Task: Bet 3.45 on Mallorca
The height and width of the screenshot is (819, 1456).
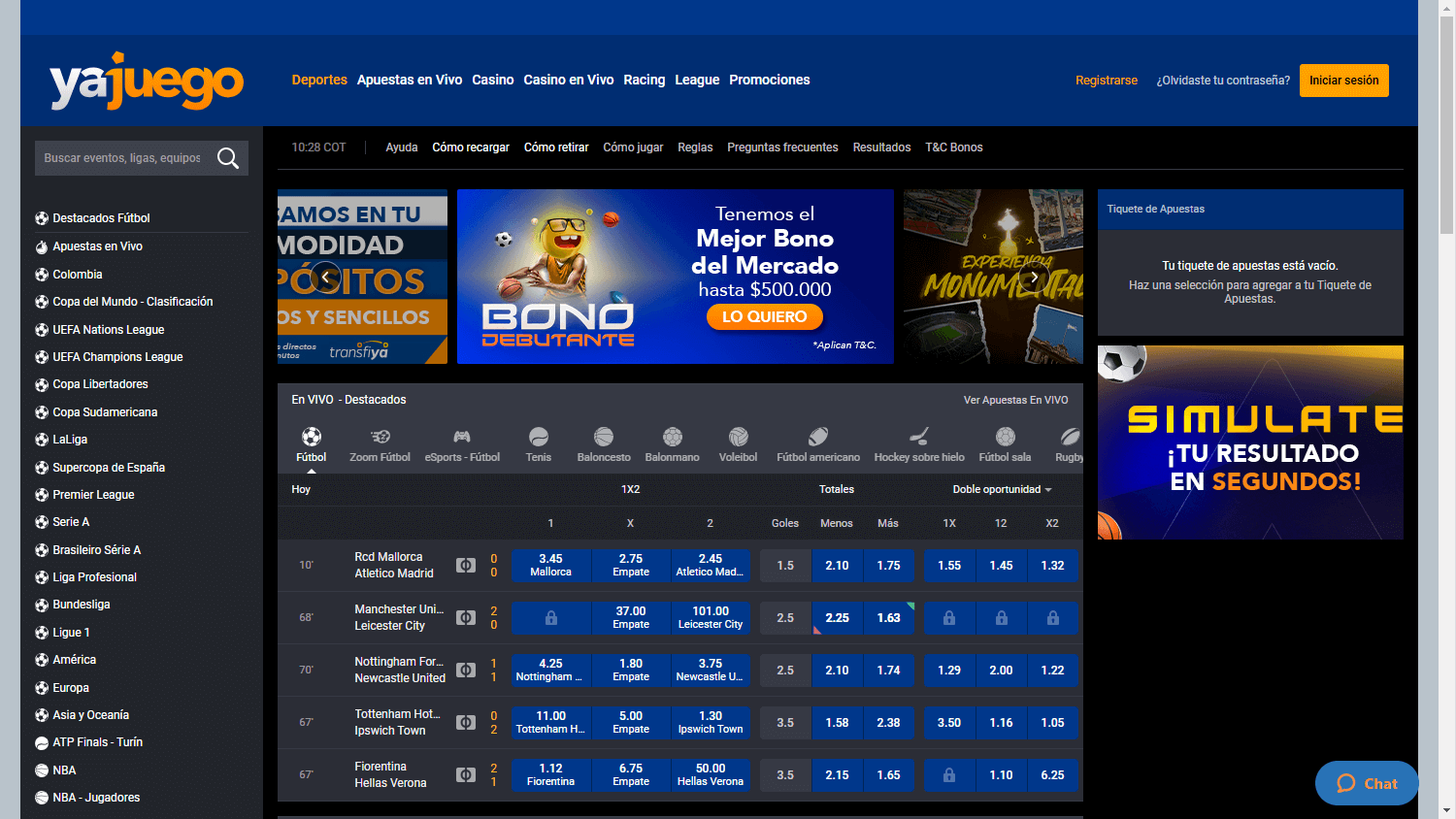Action: click(x=550, y=565)
